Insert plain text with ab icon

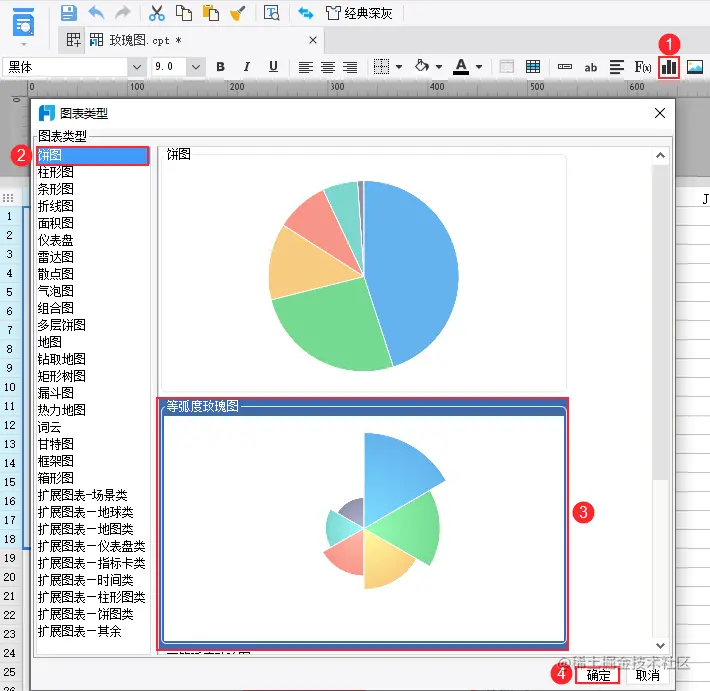(590, 67)
